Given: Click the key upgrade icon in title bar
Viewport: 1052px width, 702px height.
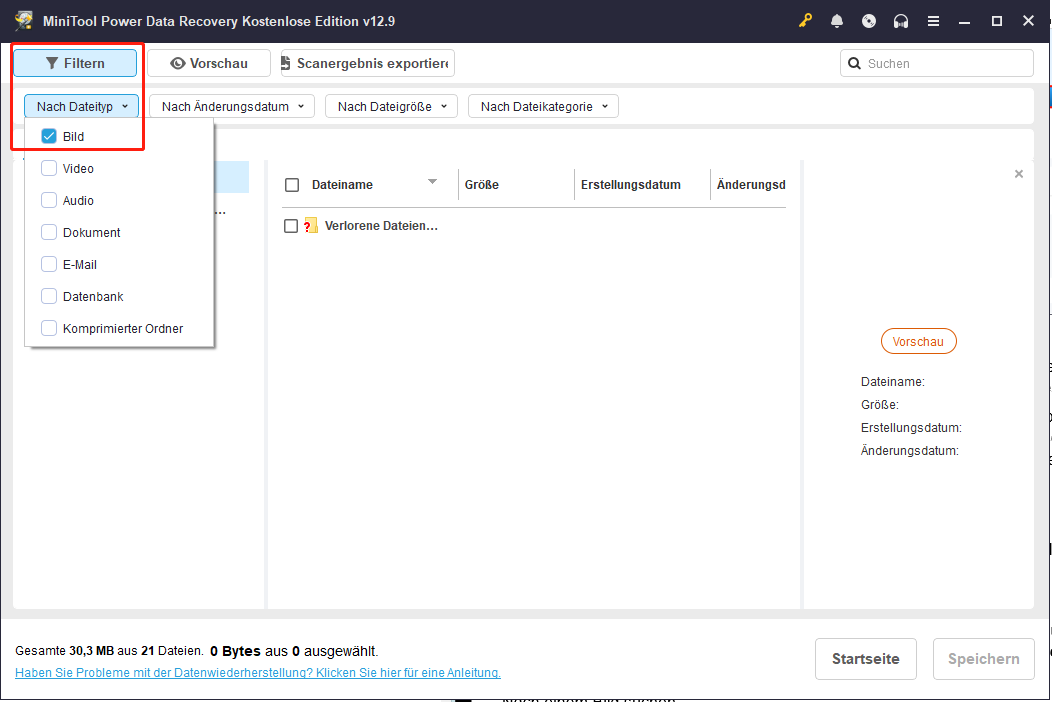Looking at the screenshot, I should 805,21.
